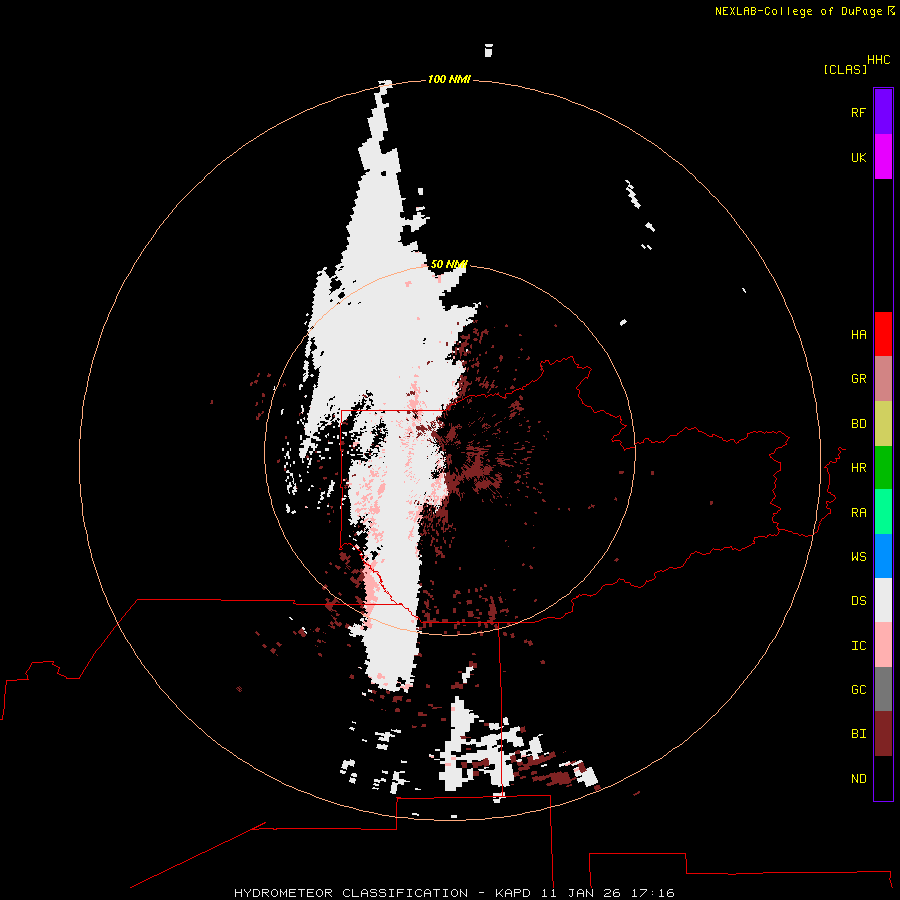
Task: Click the BI brown legend swatch
Action: tap(883, 734)
